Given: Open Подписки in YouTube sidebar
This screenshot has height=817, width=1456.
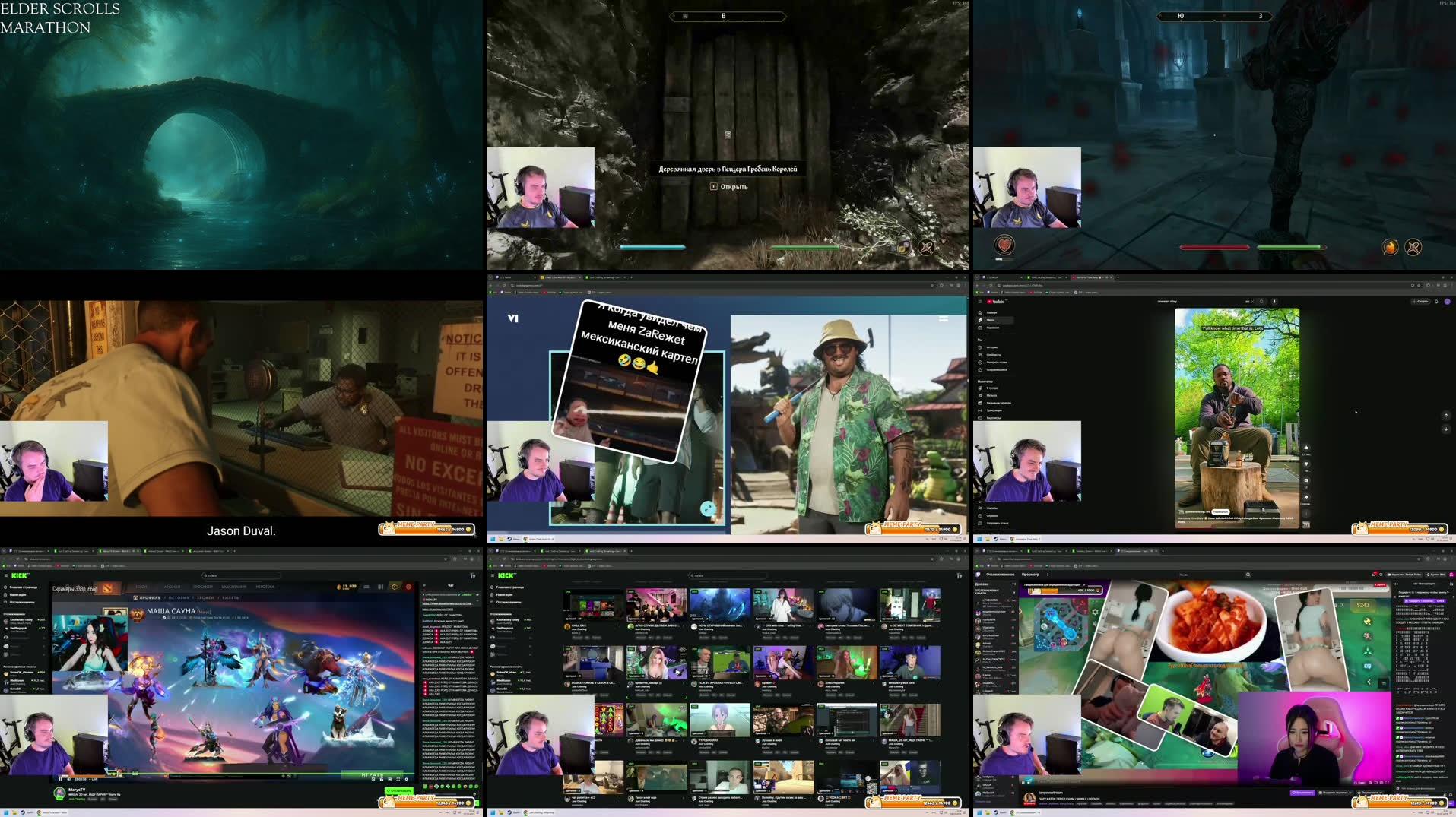Looking at the screenshot, I should (x=991, y=328).
